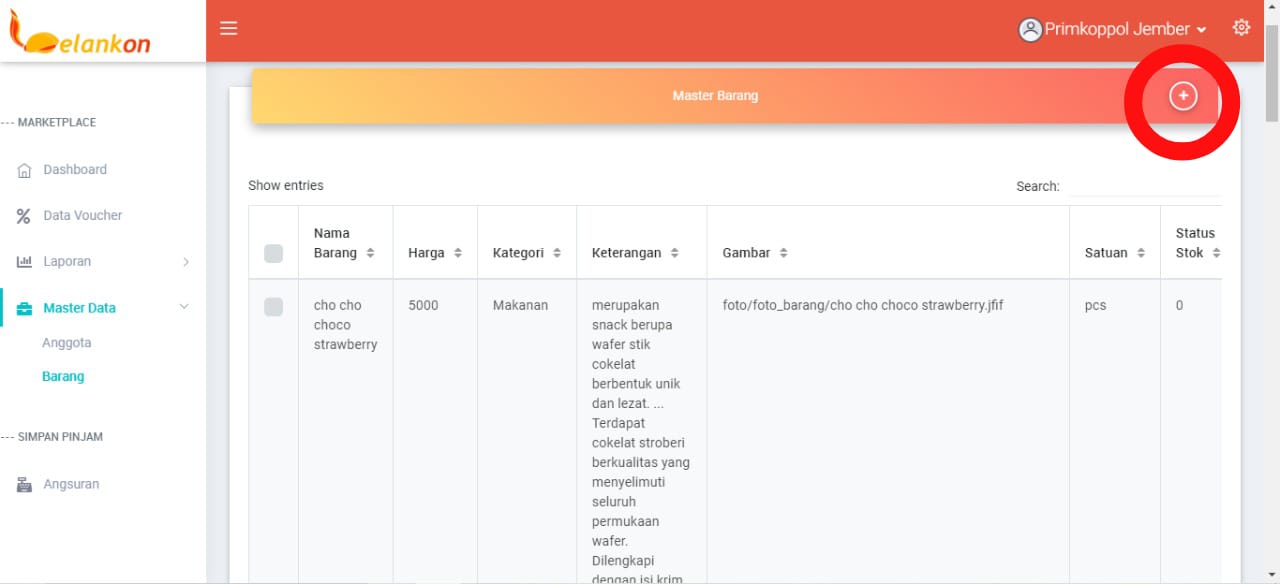Open the settings gear icon
Screen dimensions: 1280x584
(1241, 28)
